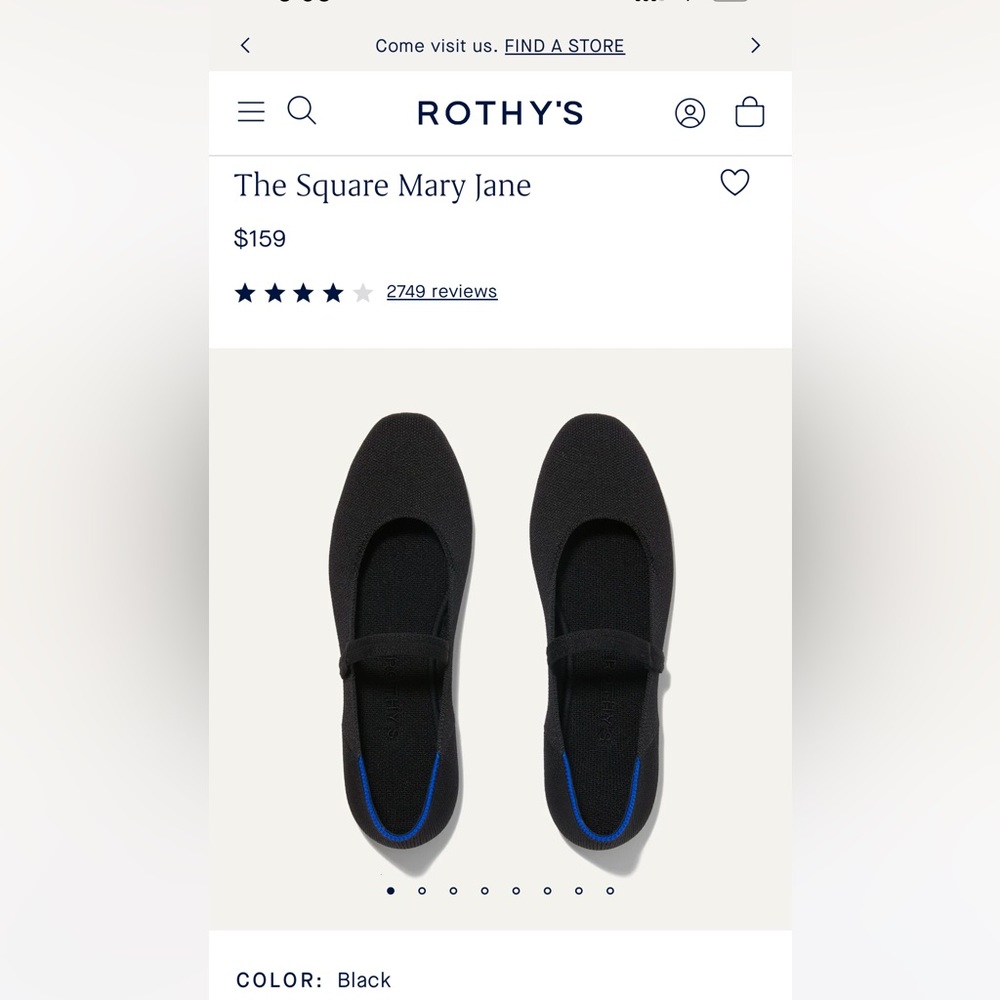Select the first carousel dot indicator

(391, 889)
